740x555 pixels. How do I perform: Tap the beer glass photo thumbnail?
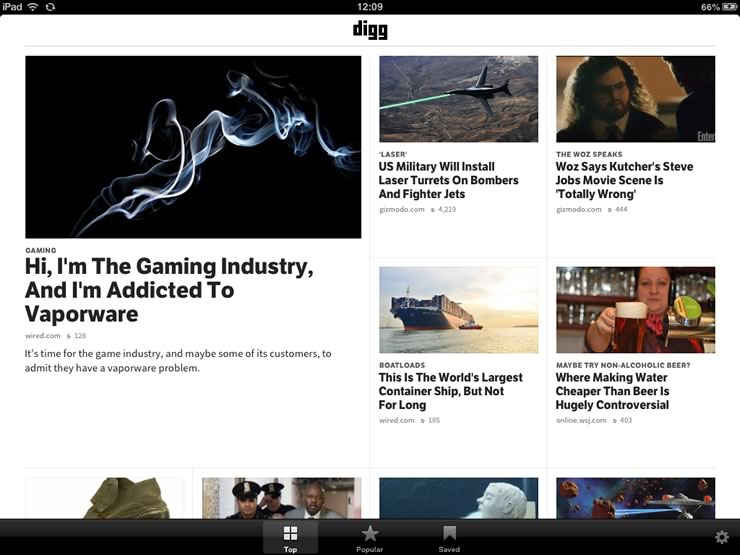[635, 310]
